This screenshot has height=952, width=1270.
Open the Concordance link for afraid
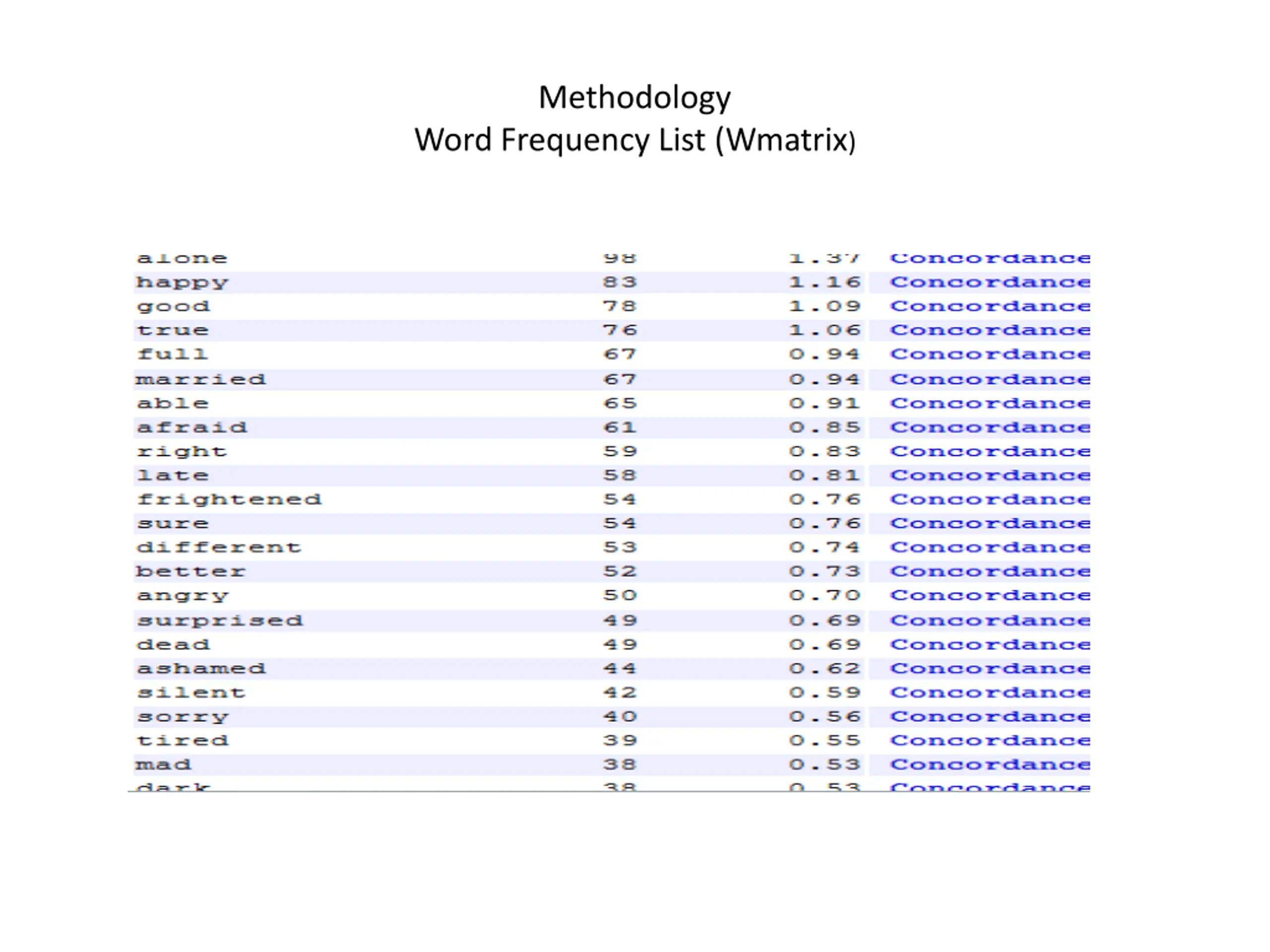(990, 428)
